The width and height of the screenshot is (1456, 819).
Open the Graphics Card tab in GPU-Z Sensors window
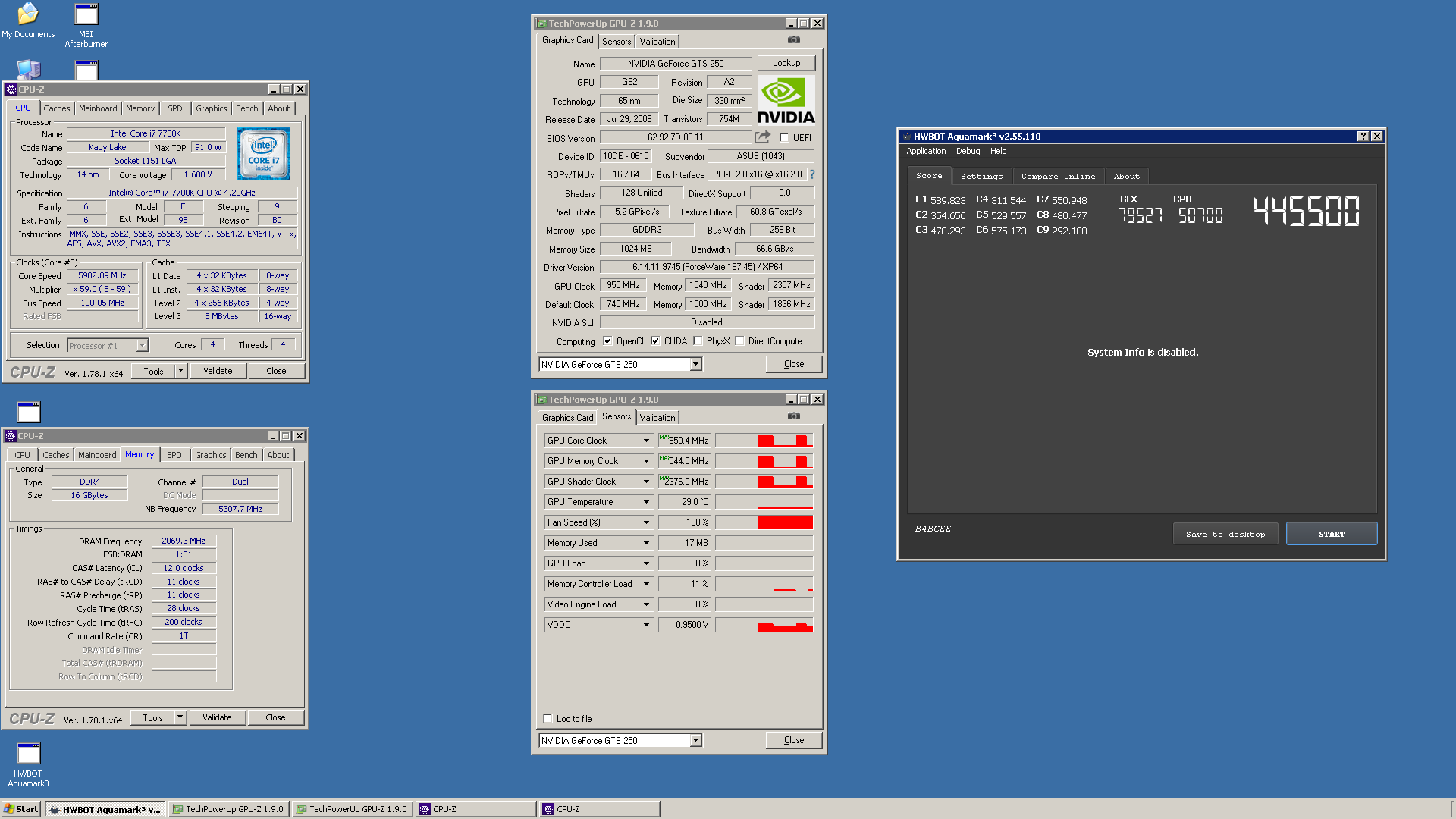(567, 418)
